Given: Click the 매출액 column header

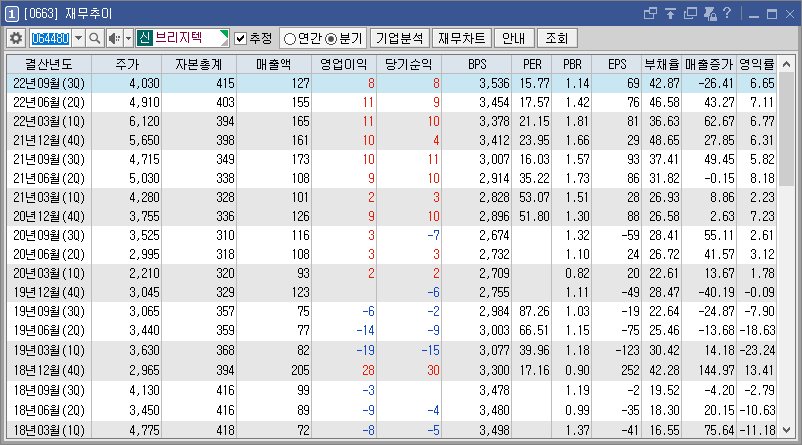Looking at the screenshot, I should point(274,64).
